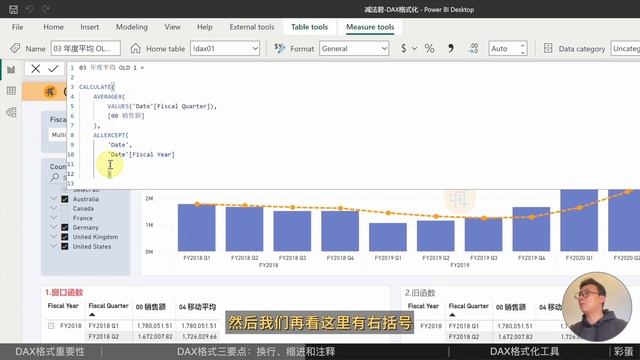Edit the measure Name field
Screen dimensions: 640x360
(86, 49)
